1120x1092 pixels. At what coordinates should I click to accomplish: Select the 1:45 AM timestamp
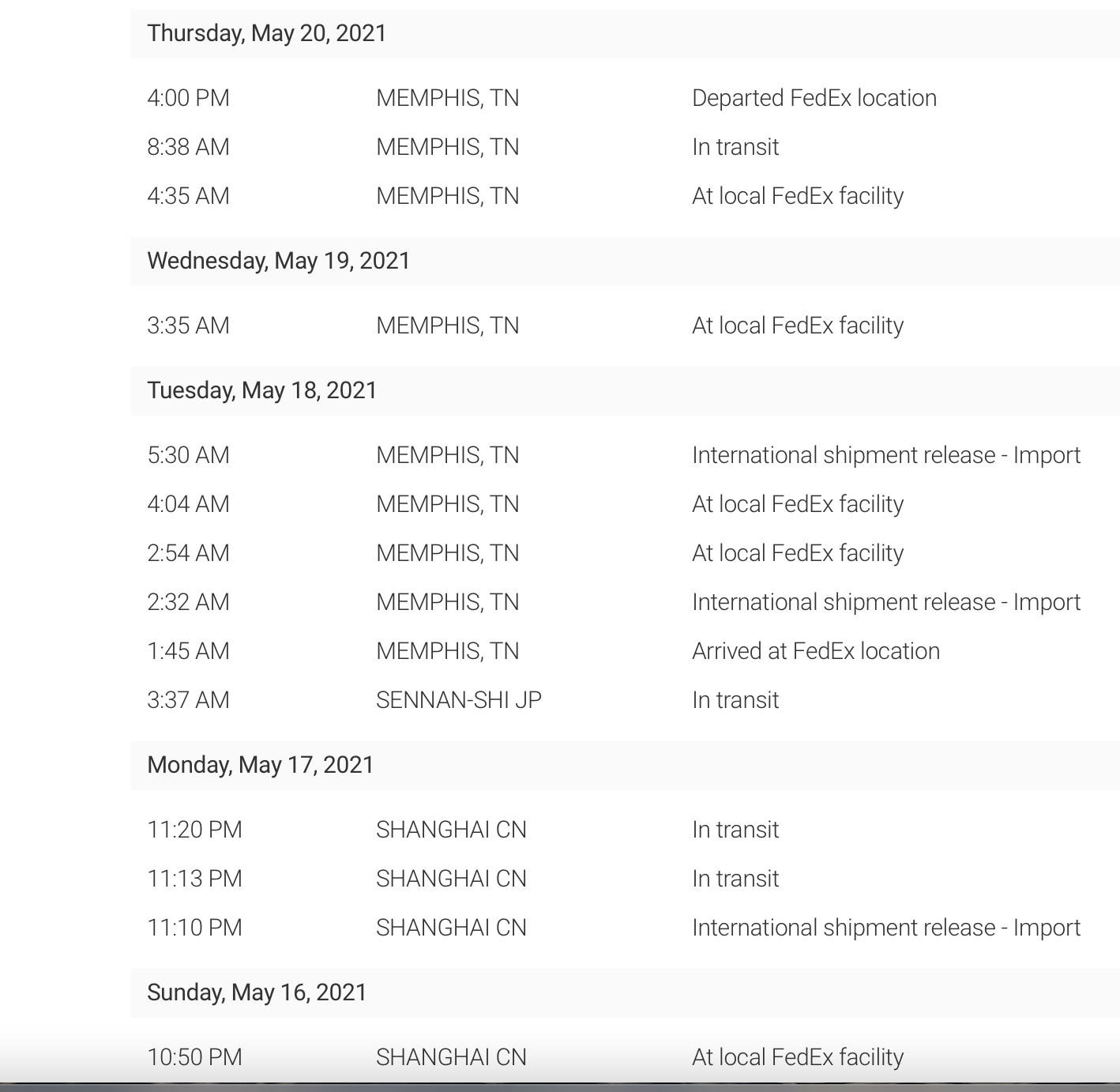pos(188,651)
